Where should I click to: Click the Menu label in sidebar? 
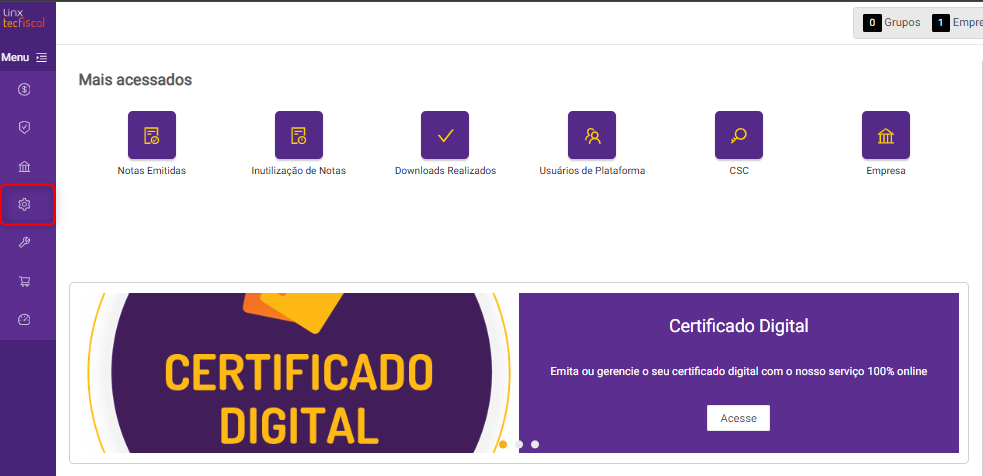16,58
